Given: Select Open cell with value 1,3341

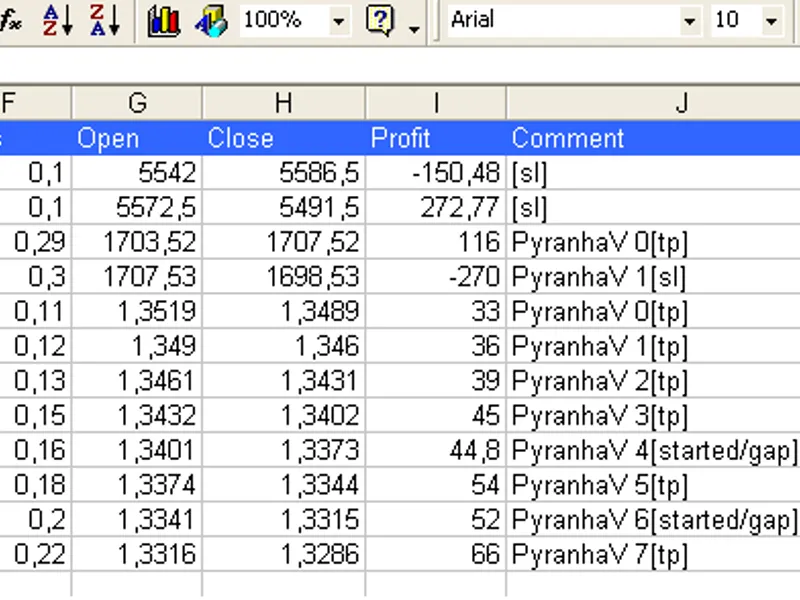Looking at the screenshot, I should 137,520.
